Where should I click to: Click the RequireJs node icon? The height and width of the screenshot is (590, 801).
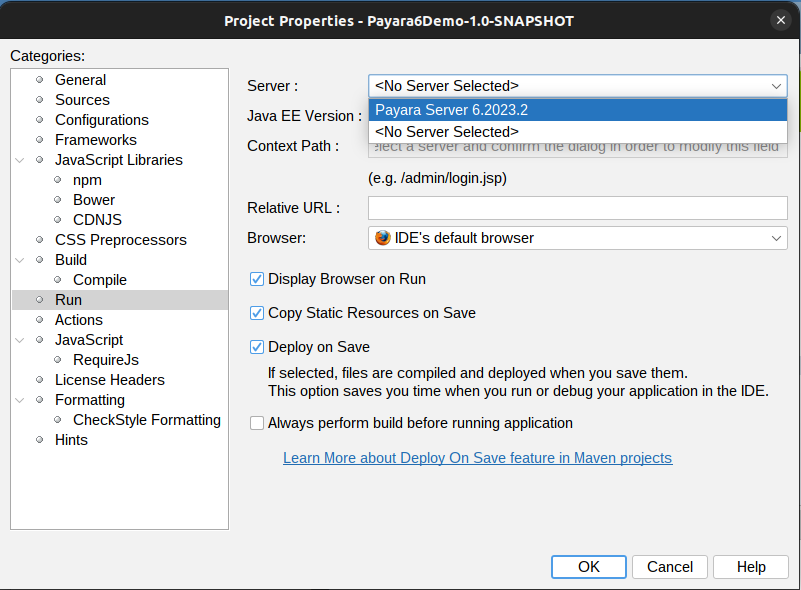(57, 359)
